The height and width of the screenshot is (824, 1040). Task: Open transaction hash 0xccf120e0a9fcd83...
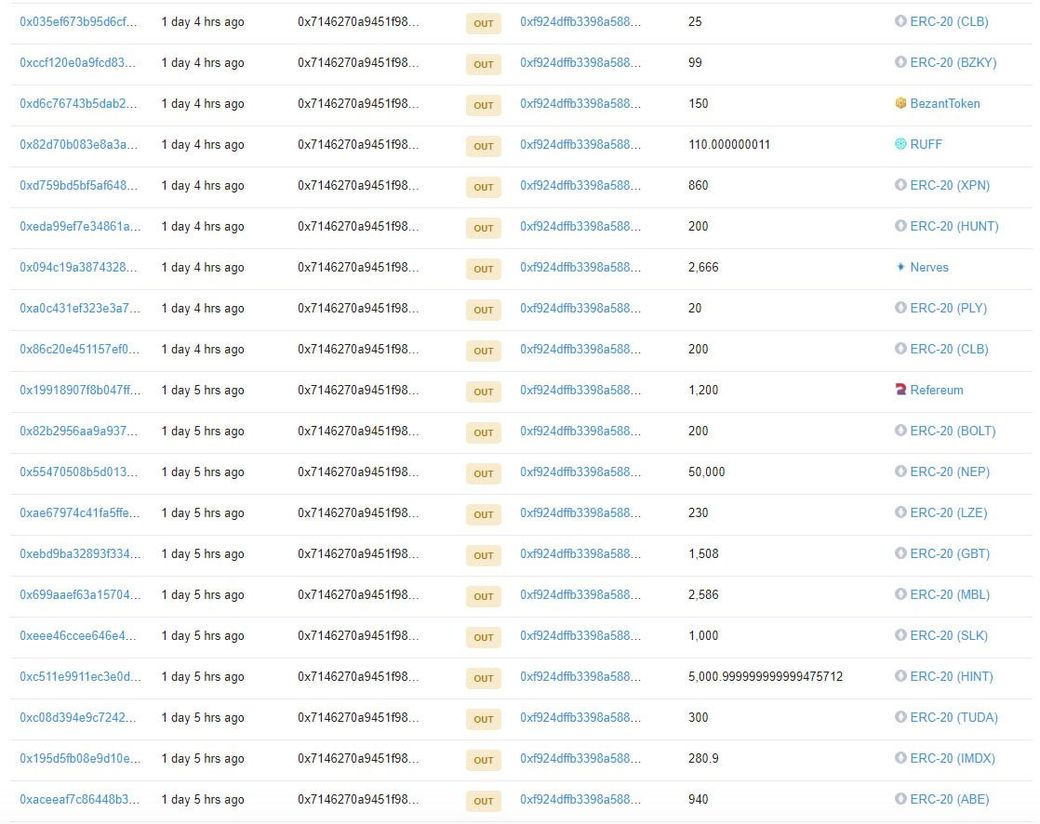point(78,63)
